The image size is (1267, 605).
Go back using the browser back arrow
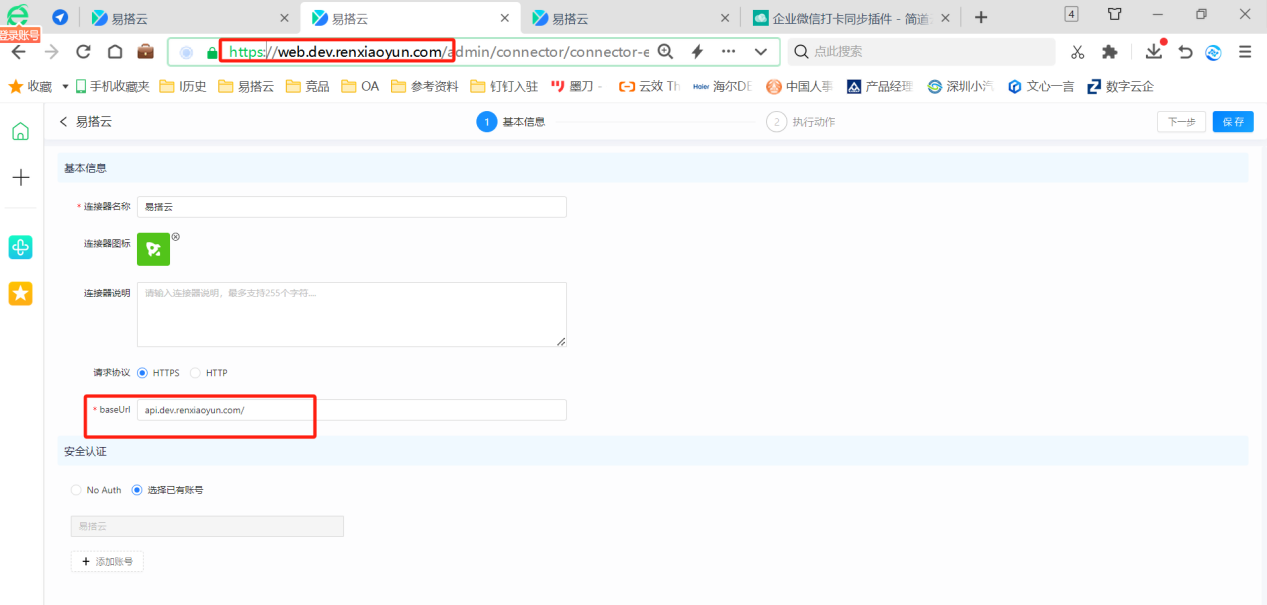[18, 52]
